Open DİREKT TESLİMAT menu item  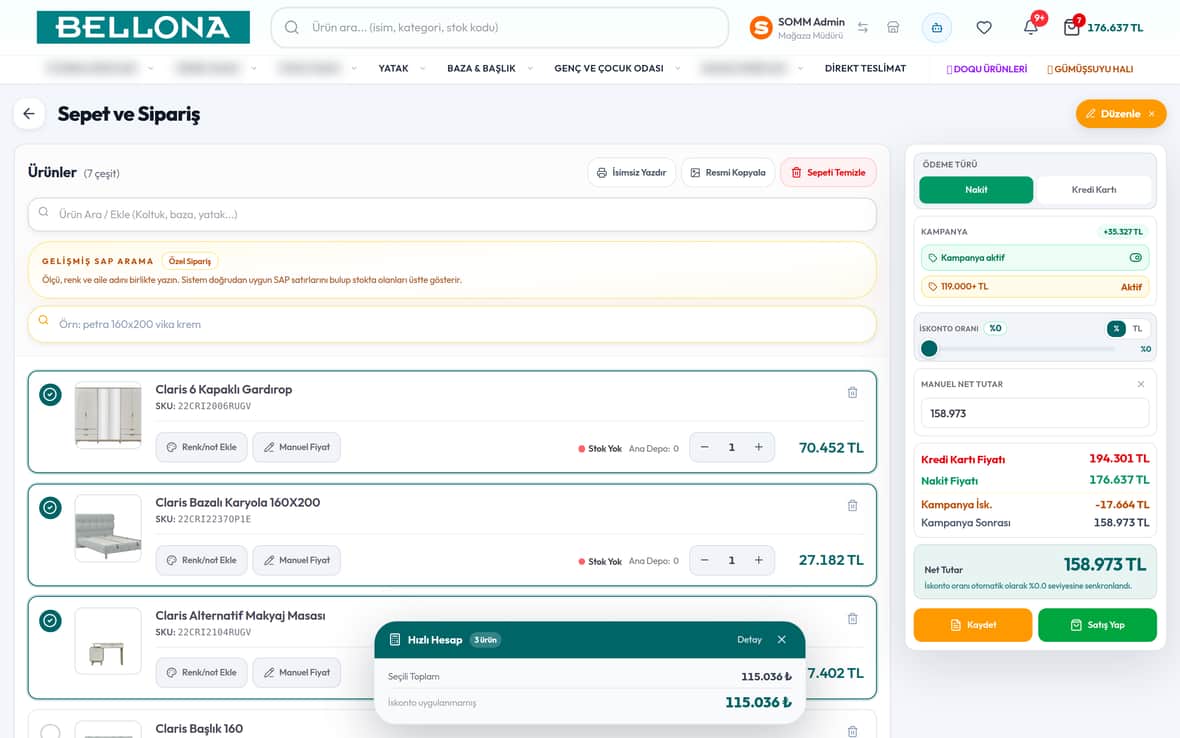[x=865, y=68]
